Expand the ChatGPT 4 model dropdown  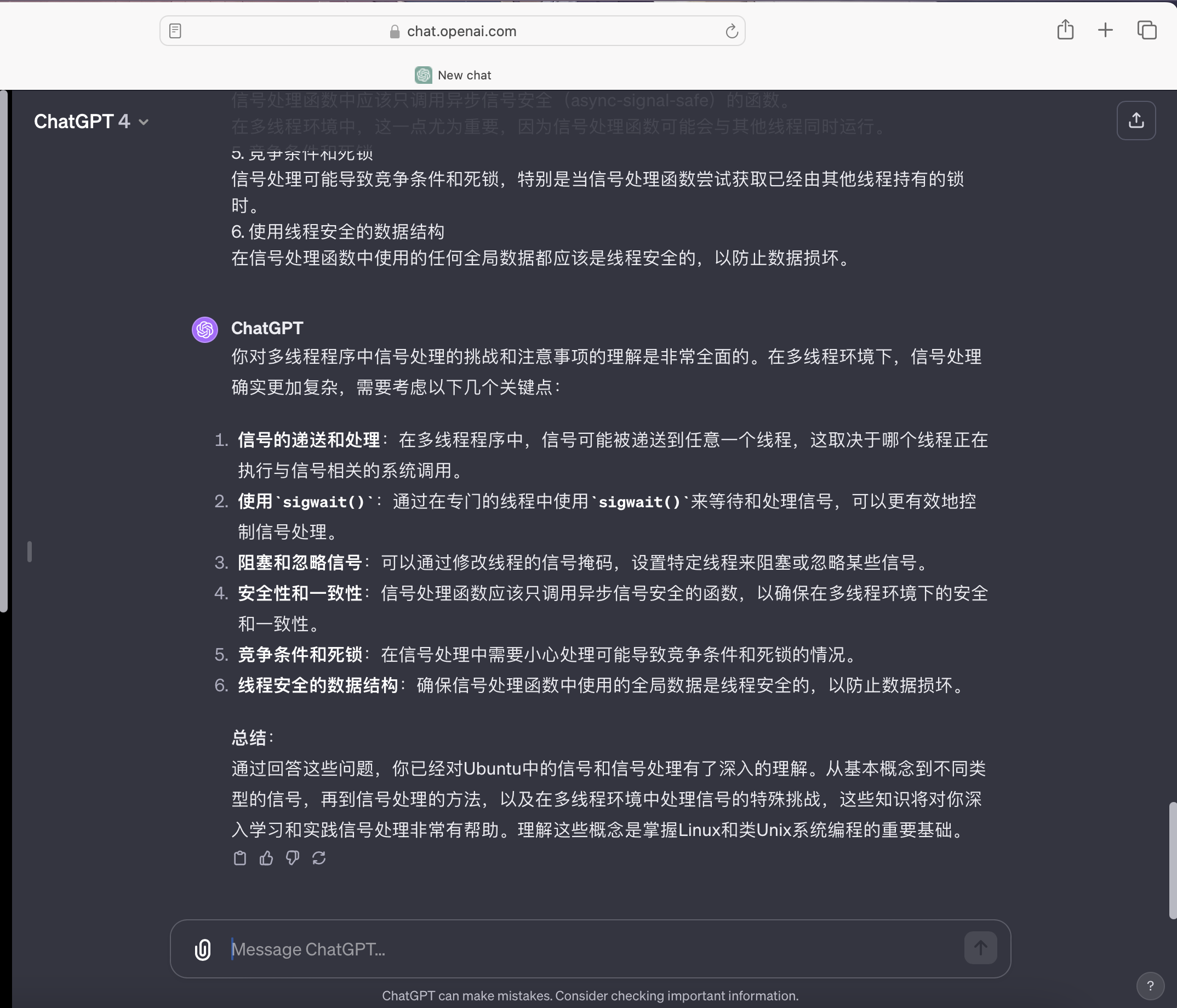tap(92, 122)
